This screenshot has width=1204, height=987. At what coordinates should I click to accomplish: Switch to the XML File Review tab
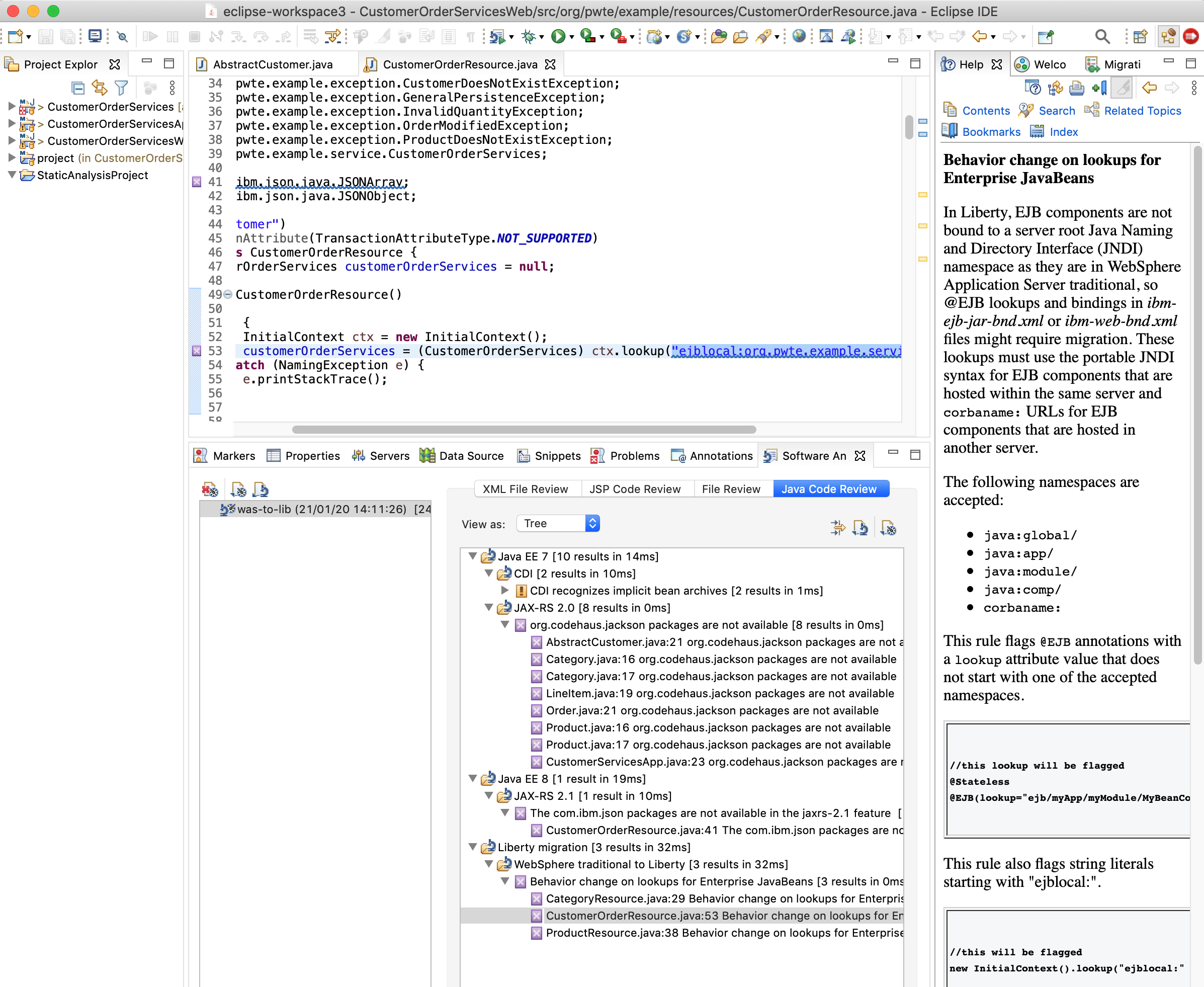point(525,489)
